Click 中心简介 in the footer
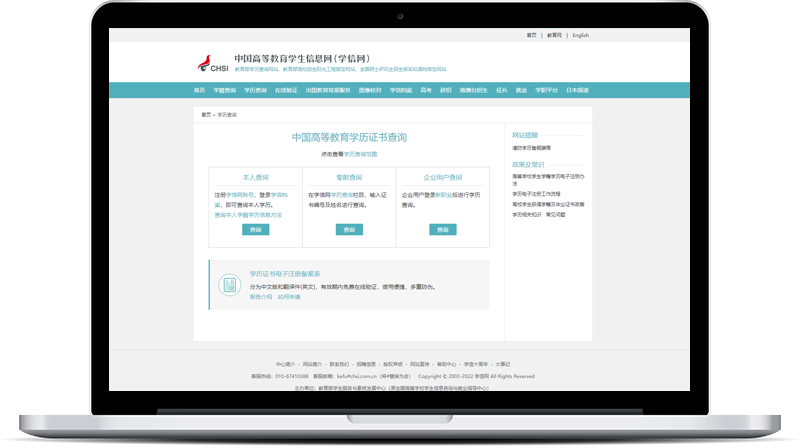The image size is (800, 446). coord(286,364)
